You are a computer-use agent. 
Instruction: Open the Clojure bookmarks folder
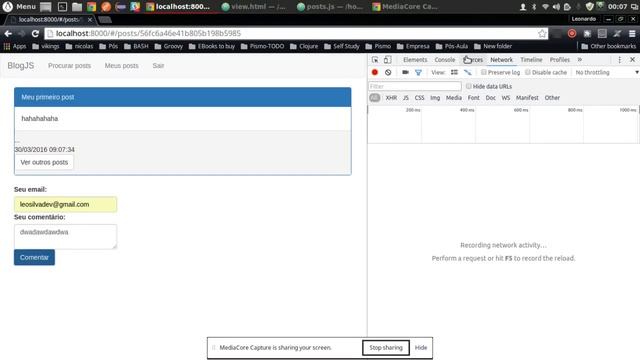coord(304,46)
